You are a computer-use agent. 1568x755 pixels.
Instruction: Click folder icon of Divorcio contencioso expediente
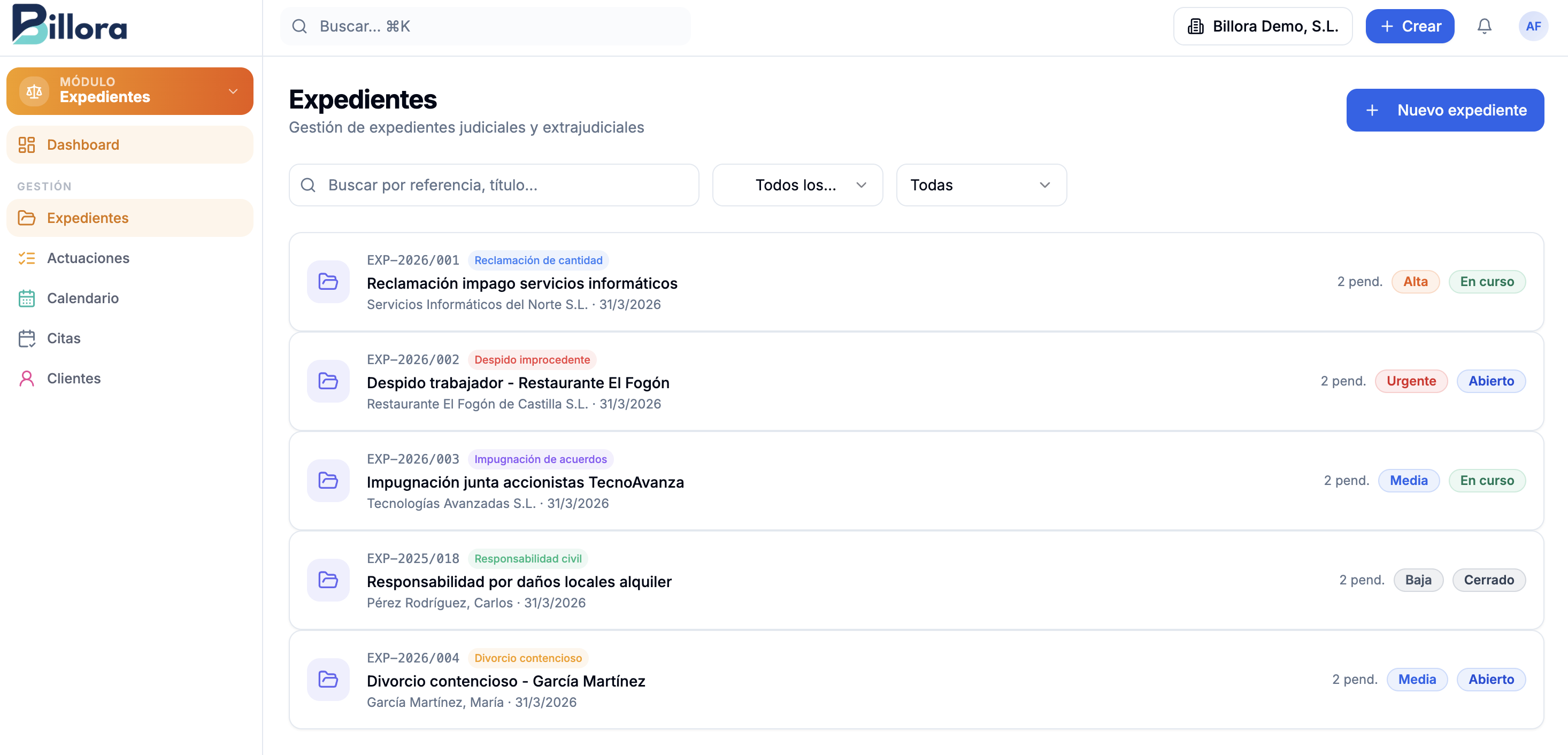(328, 680)
